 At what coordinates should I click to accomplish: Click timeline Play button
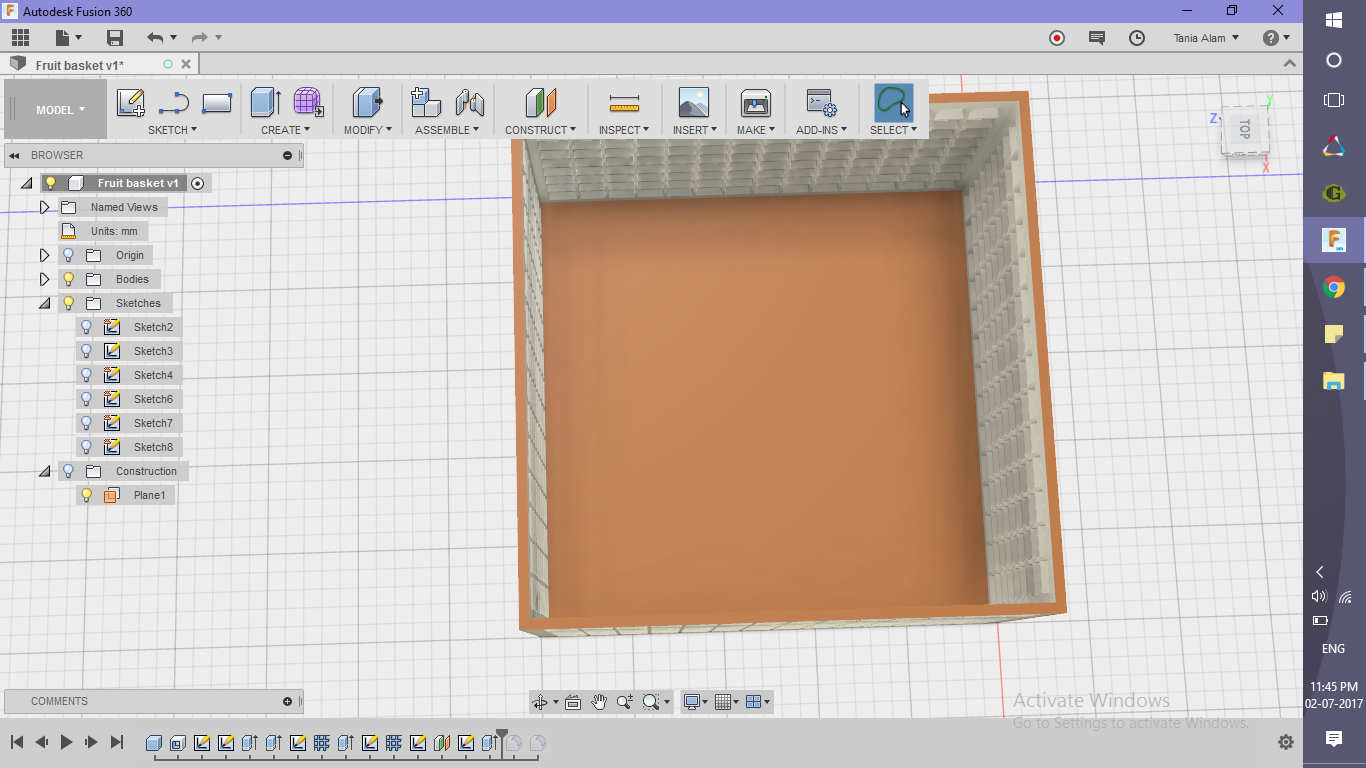pyautogui.click(x=66, y=742)
